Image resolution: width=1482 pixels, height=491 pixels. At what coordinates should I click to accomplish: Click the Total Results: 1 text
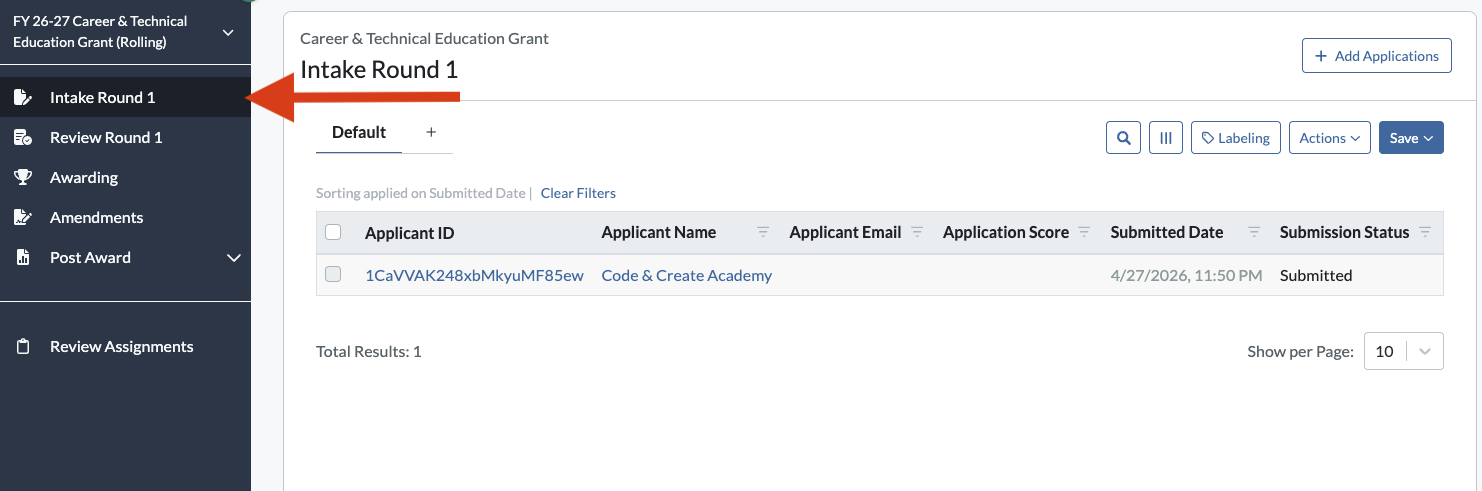(x=368, y=351)
